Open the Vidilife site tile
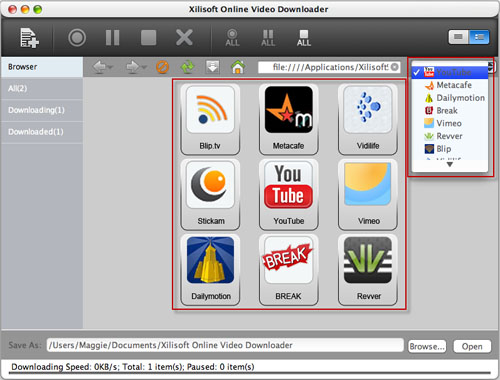Viewport: 500px width, 380px height. [368, 119]
